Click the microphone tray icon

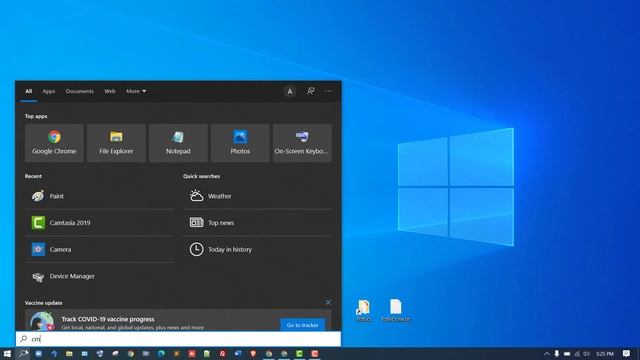[557, 353]
